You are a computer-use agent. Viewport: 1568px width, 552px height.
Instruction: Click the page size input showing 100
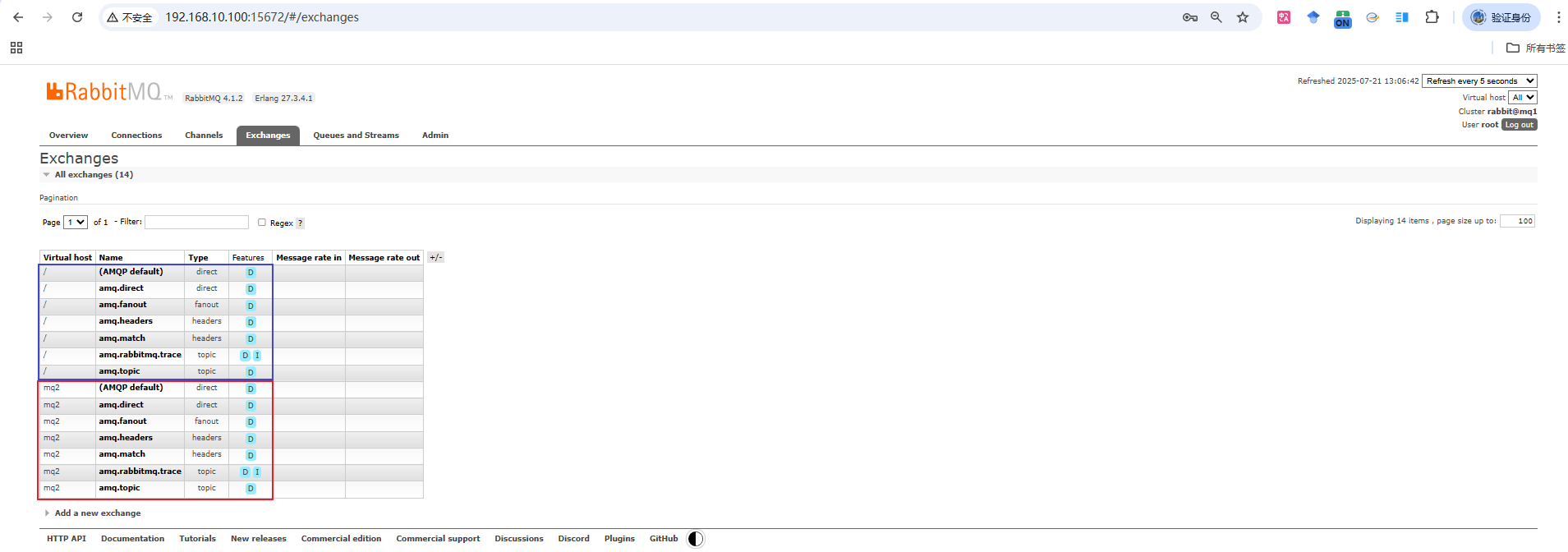point(1517,221)
